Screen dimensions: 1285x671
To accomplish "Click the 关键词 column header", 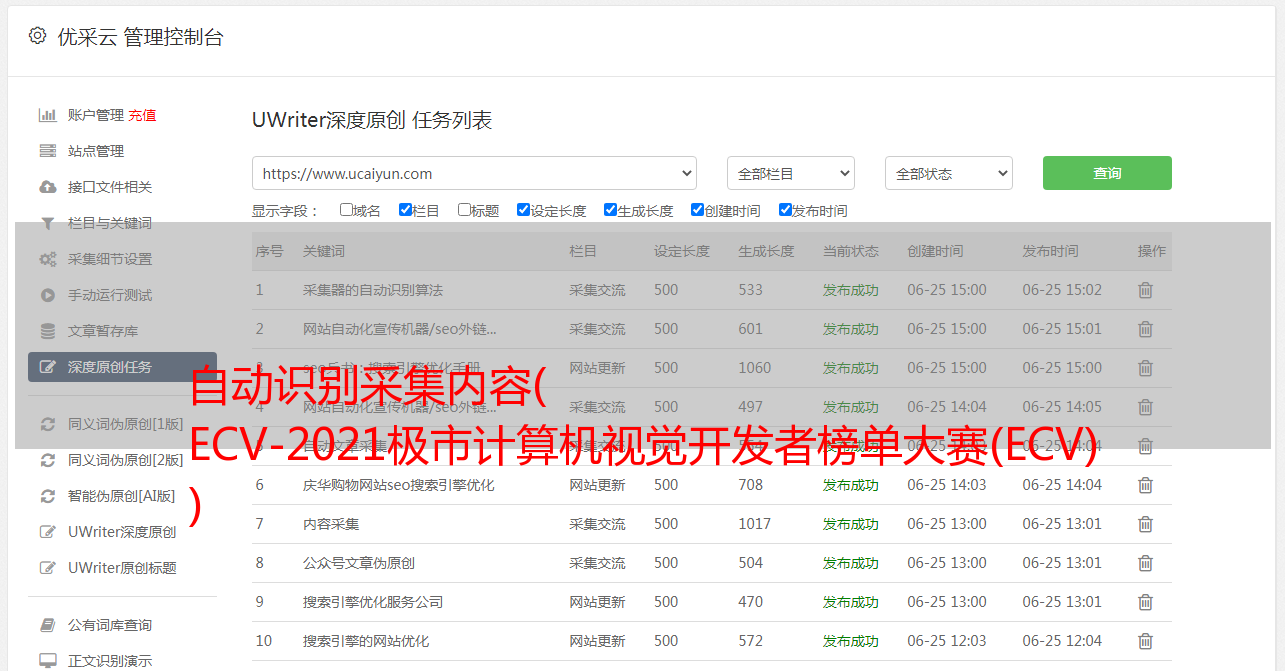I will tap(324, 251).
